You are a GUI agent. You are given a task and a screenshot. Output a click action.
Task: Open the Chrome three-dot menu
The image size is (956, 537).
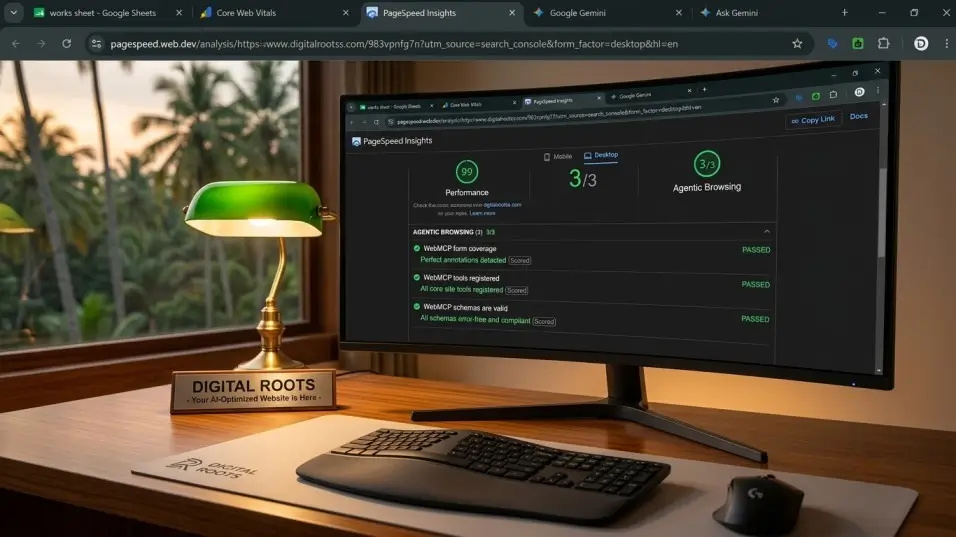(x=946, y=44)
